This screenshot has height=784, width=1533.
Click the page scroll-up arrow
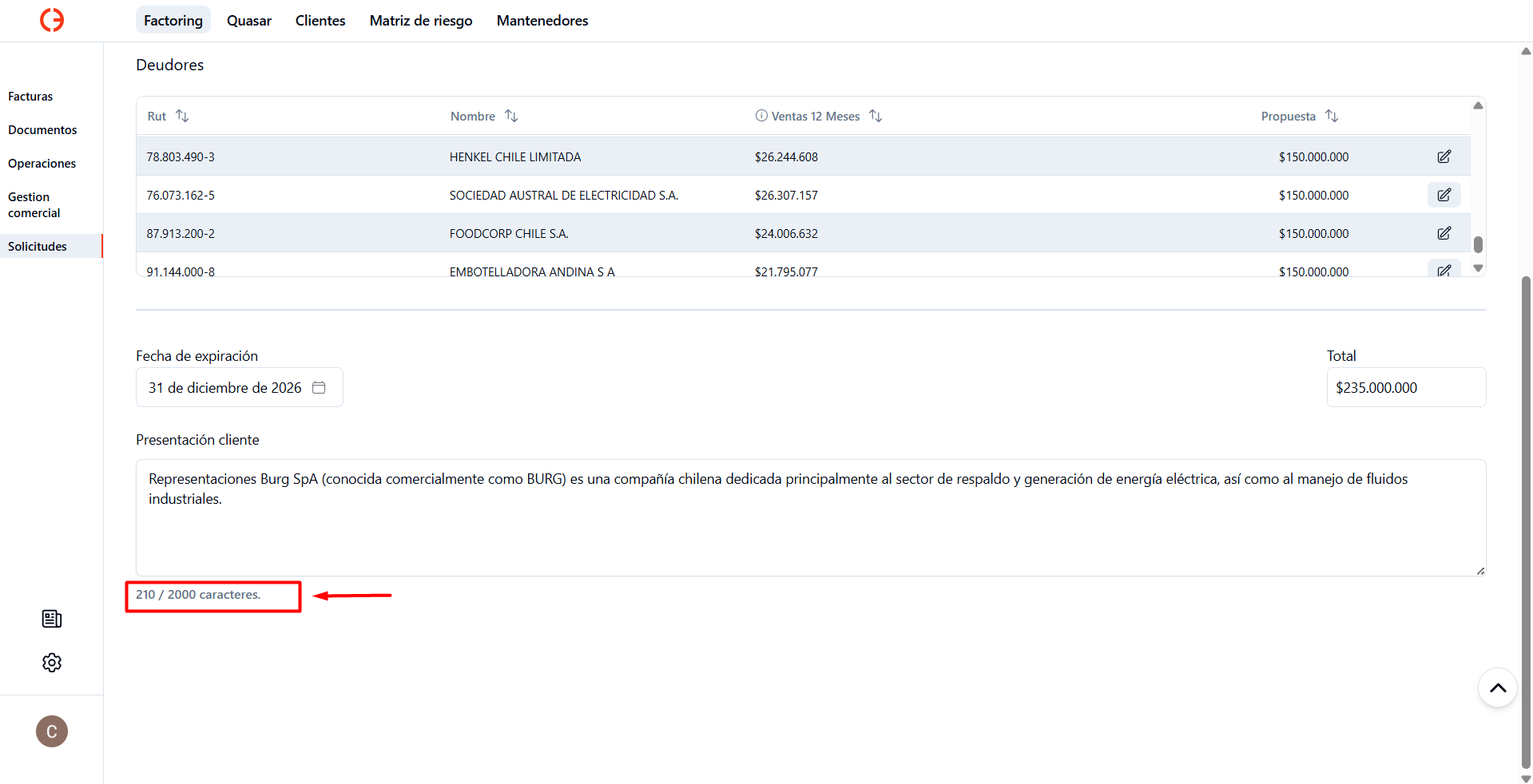point(1526,51)
